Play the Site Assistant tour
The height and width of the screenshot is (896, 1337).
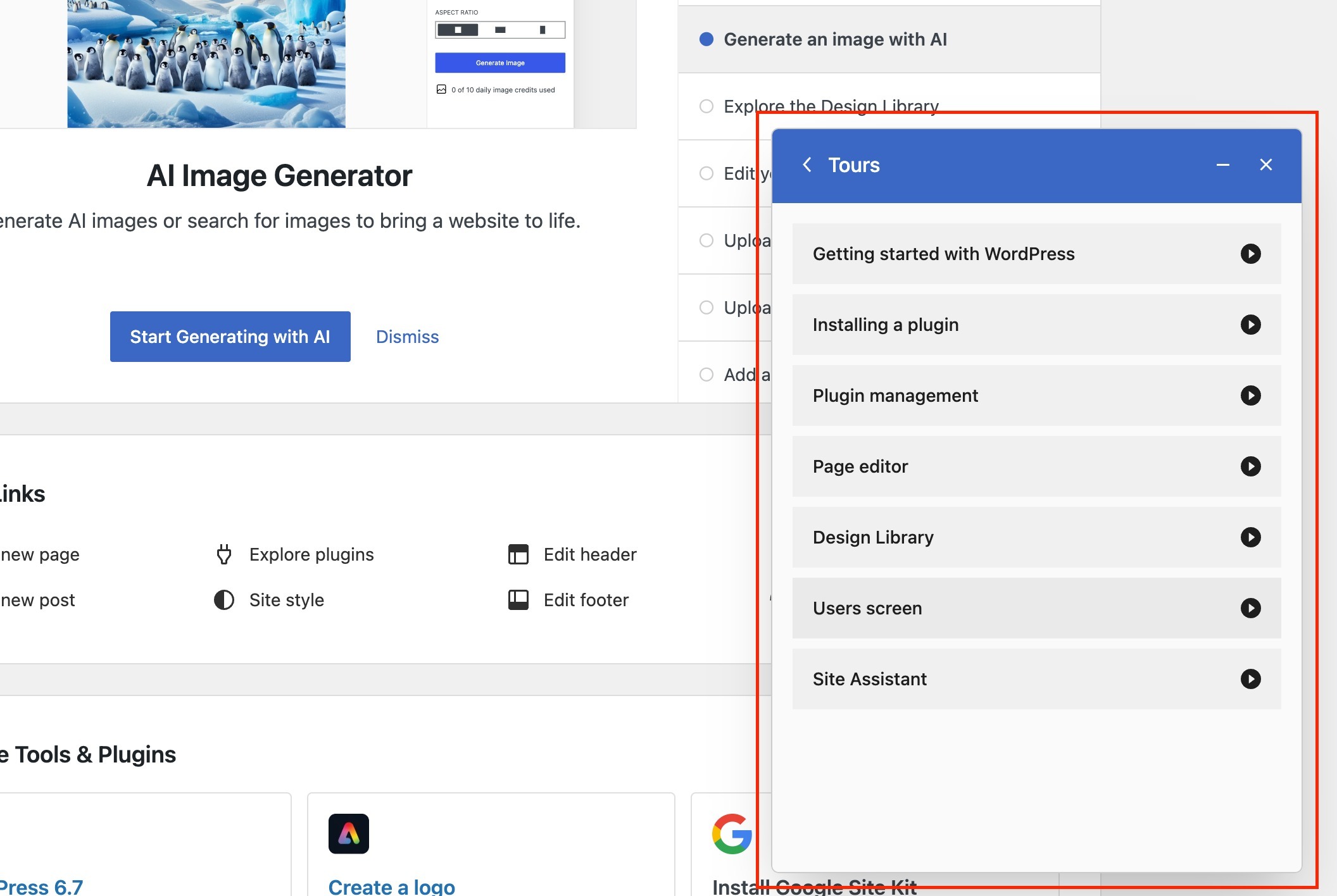click(1250, 679)
